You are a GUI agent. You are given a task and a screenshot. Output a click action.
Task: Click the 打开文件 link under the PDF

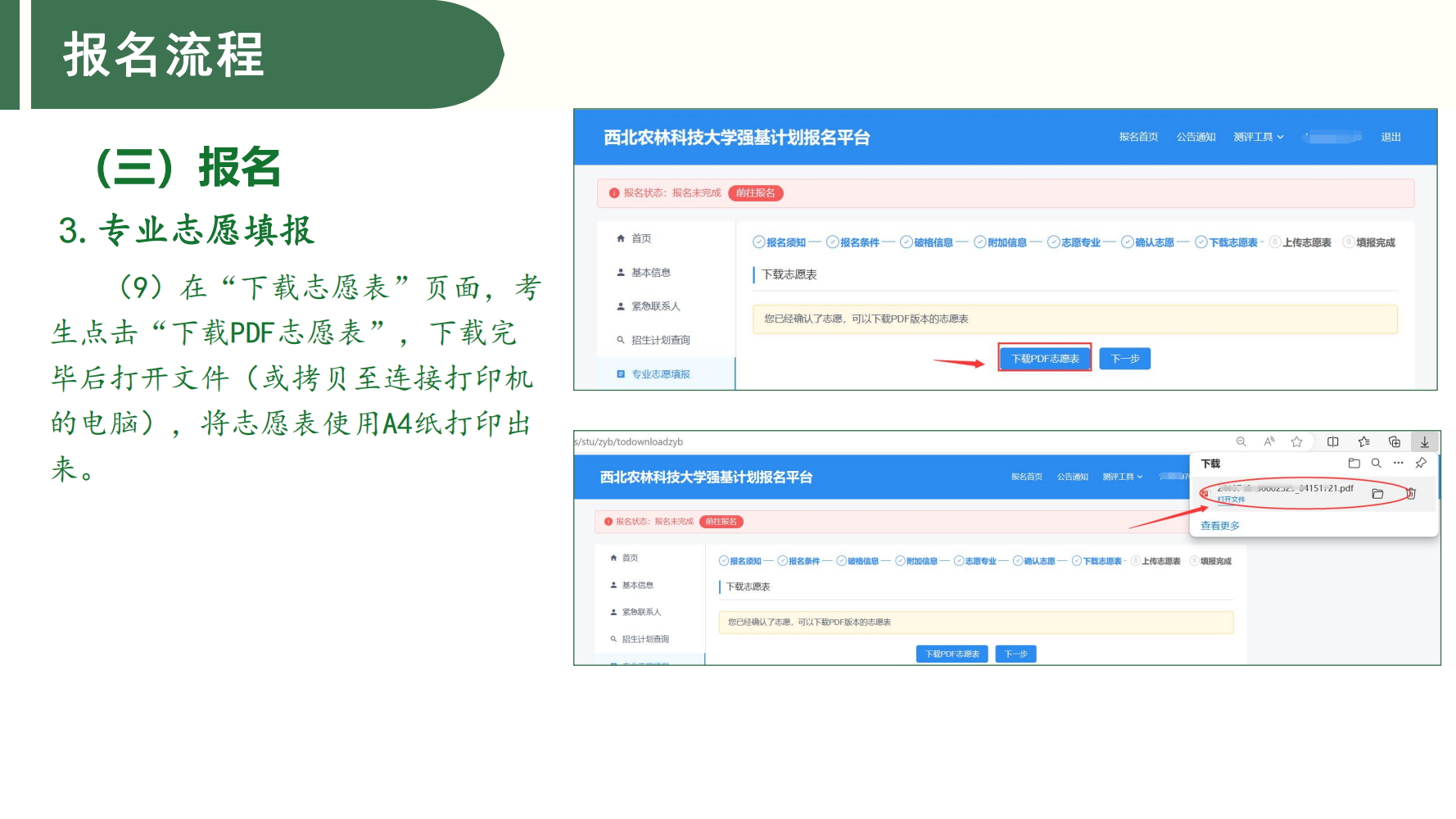(x=1230, y=500)
